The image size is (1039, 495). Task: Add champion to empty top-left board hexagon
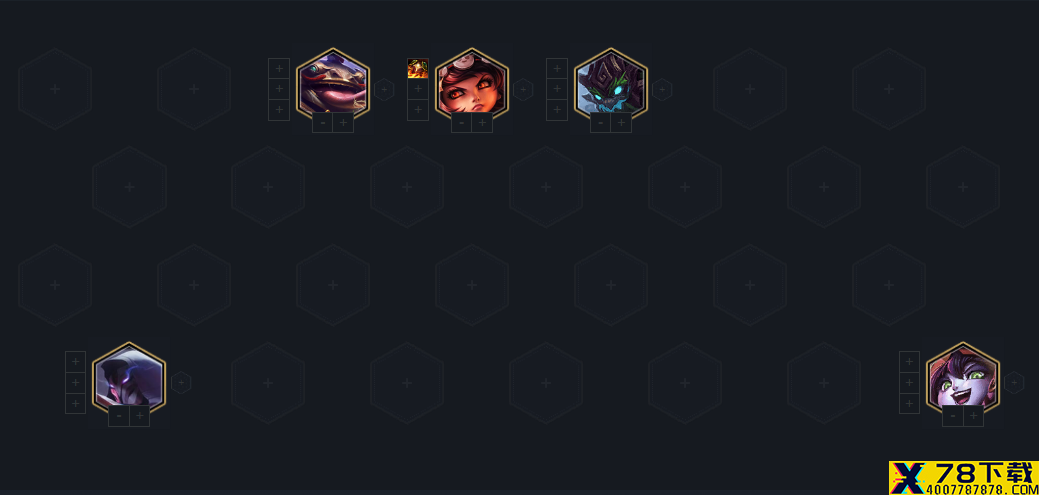pyautogui.click(x=55, y=89)
